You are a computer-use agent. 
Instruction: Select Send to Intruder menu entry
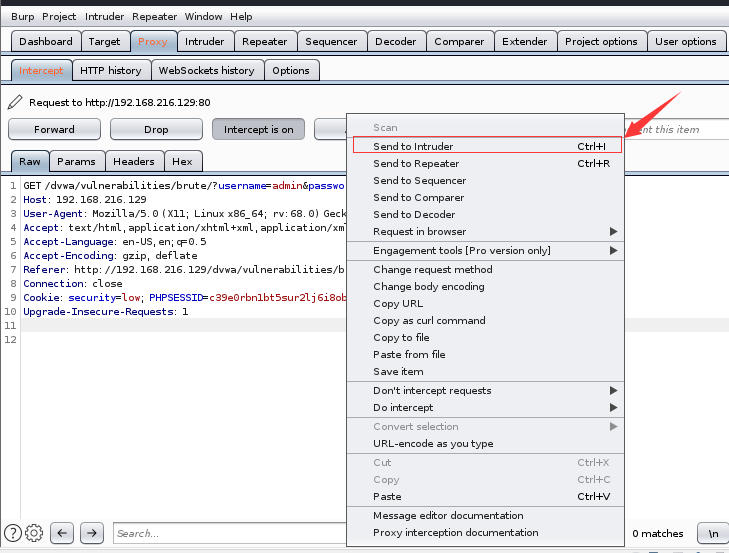(487, 146)
